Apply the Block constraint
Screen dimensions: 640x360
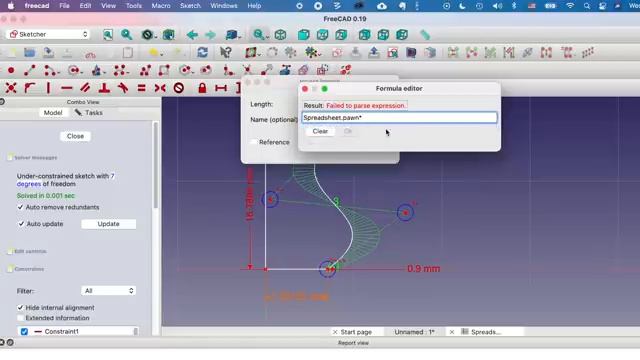pyautogui.click(x=179, y=88)
